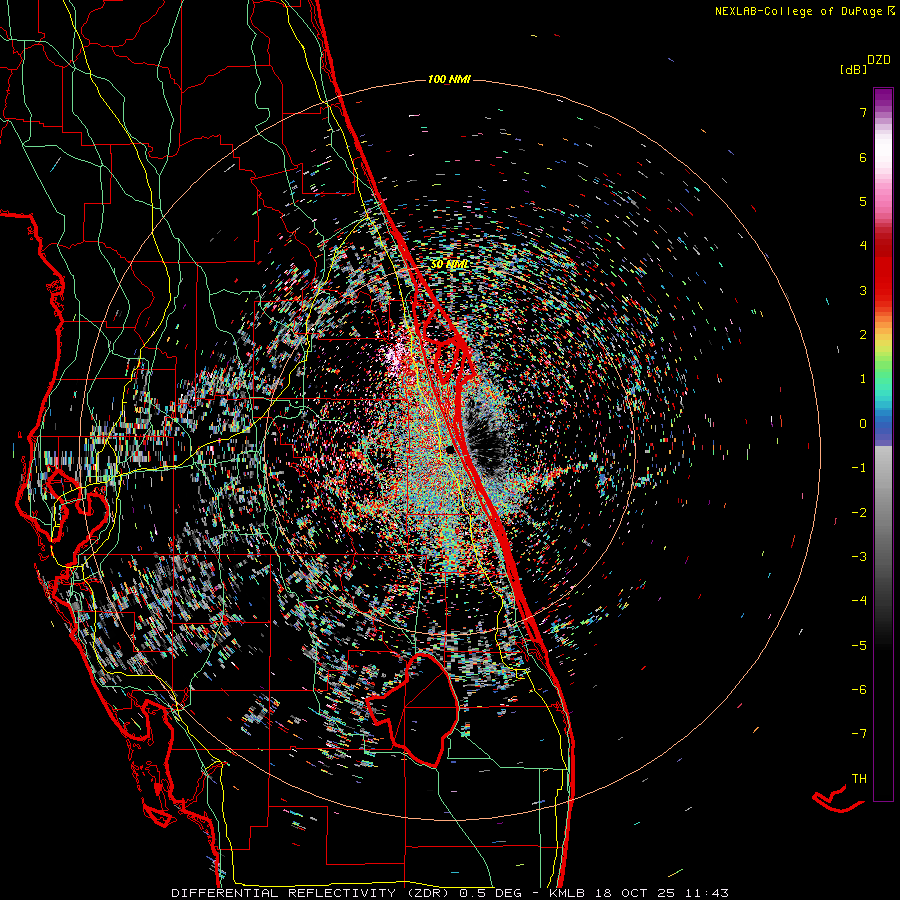The width and height of the screenshot is (900, 900).
Task: Select the -1 dB scale label
Action: [859, 468]
